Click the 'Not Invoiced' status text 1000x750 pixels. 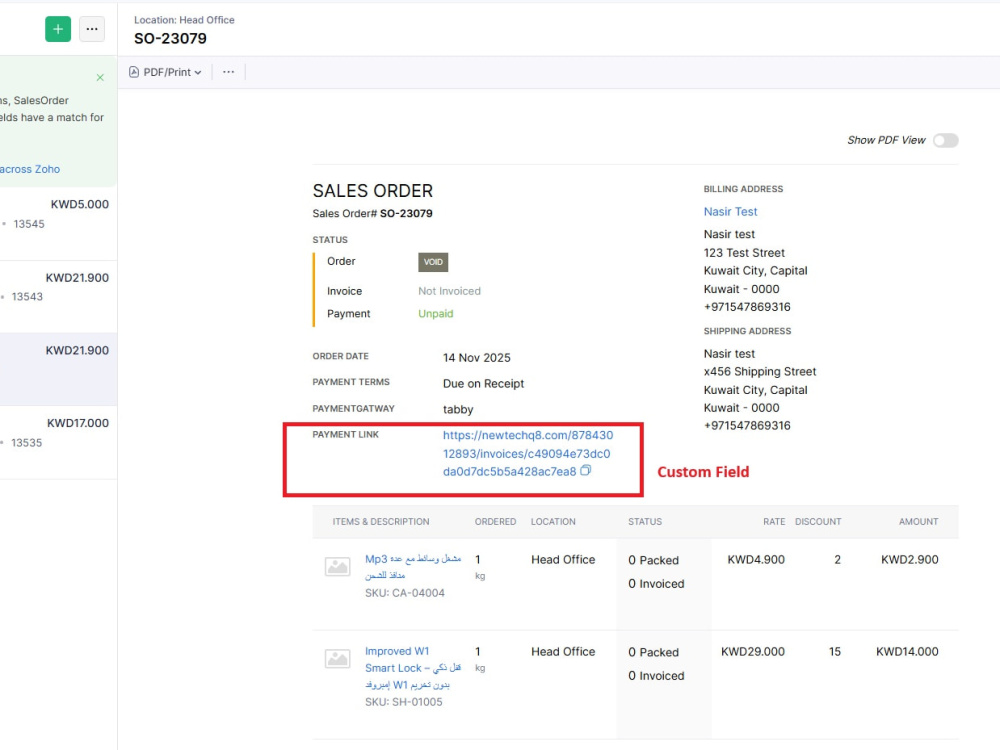point(450,291)
